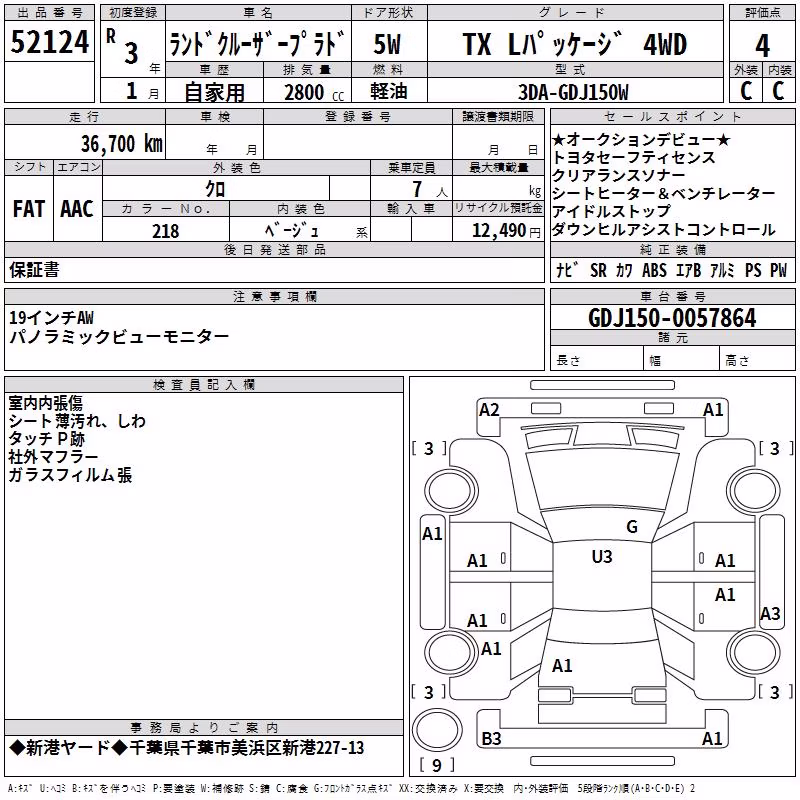The width and height of the screenshot is (800, 800).
Task: Click the inspector note ガラスフィルム張
Action: [70, 475]
